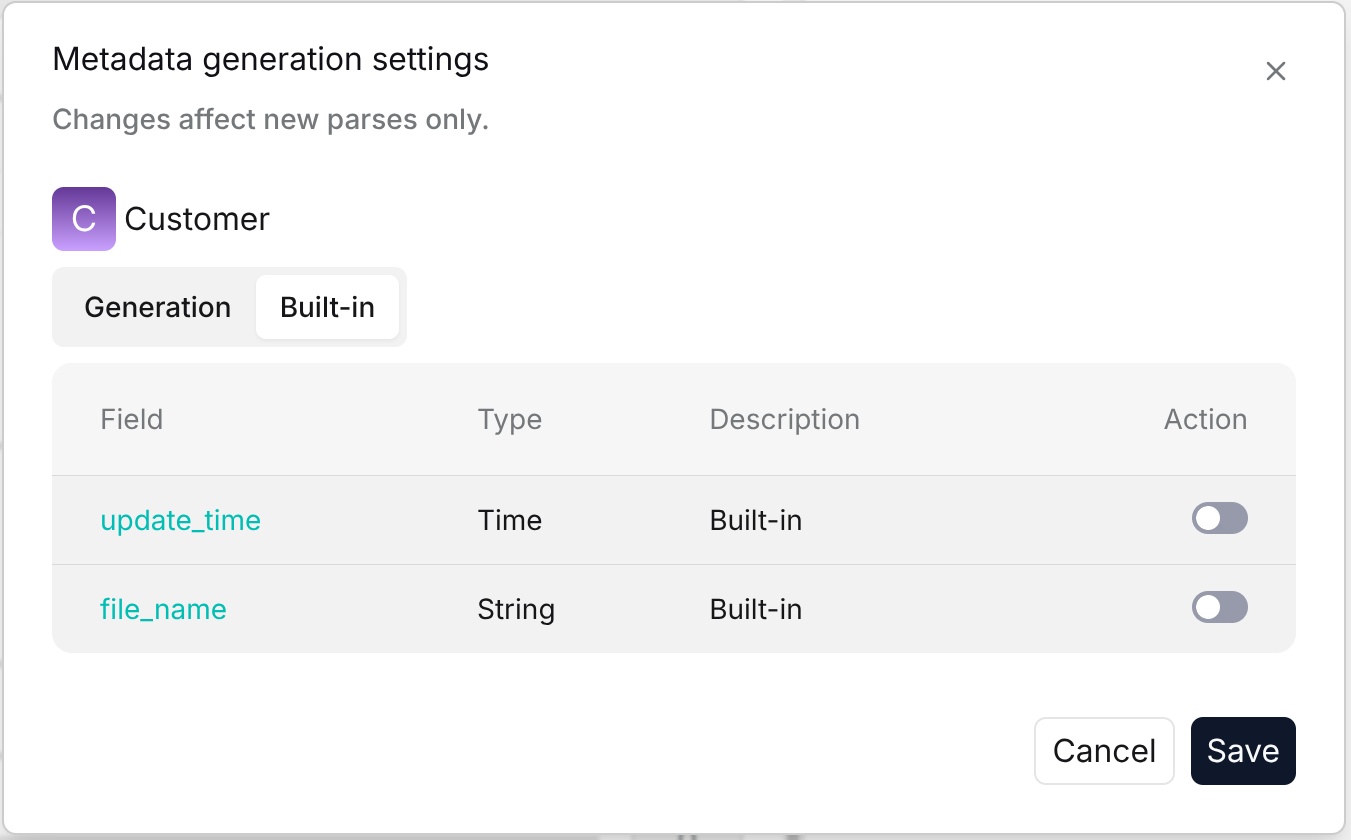
Task: Click the Type column header
Action: point(510,419)
